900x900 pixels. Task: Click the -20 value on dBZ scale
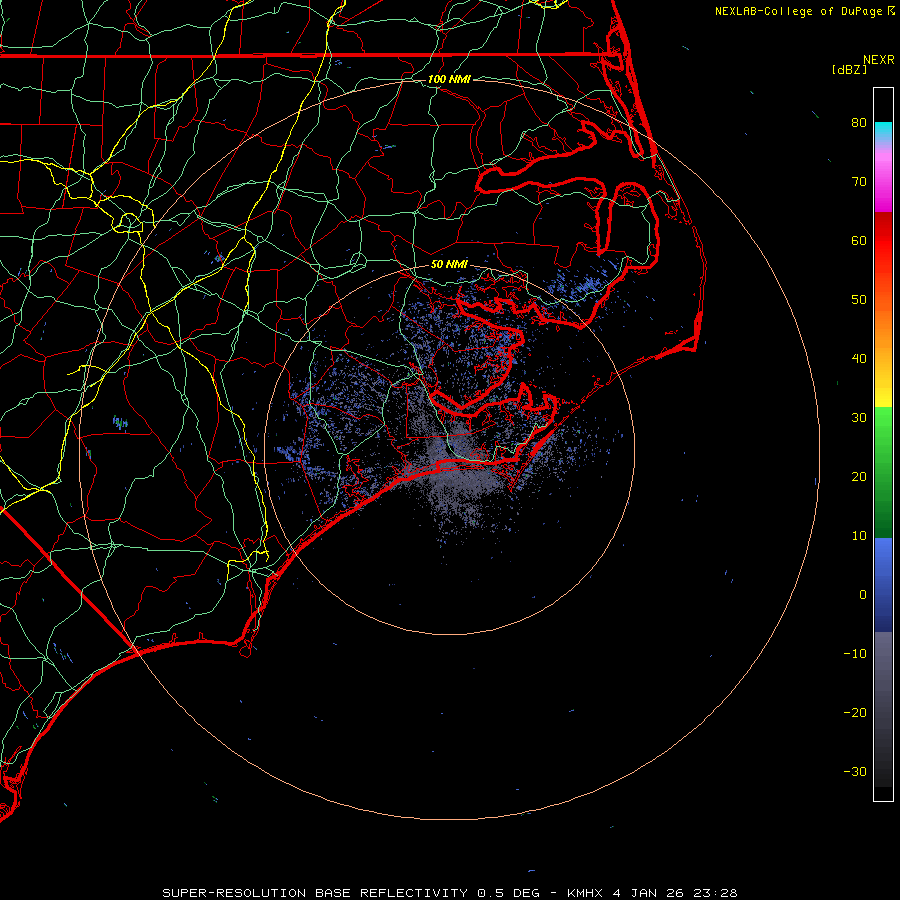coord(855,712)
